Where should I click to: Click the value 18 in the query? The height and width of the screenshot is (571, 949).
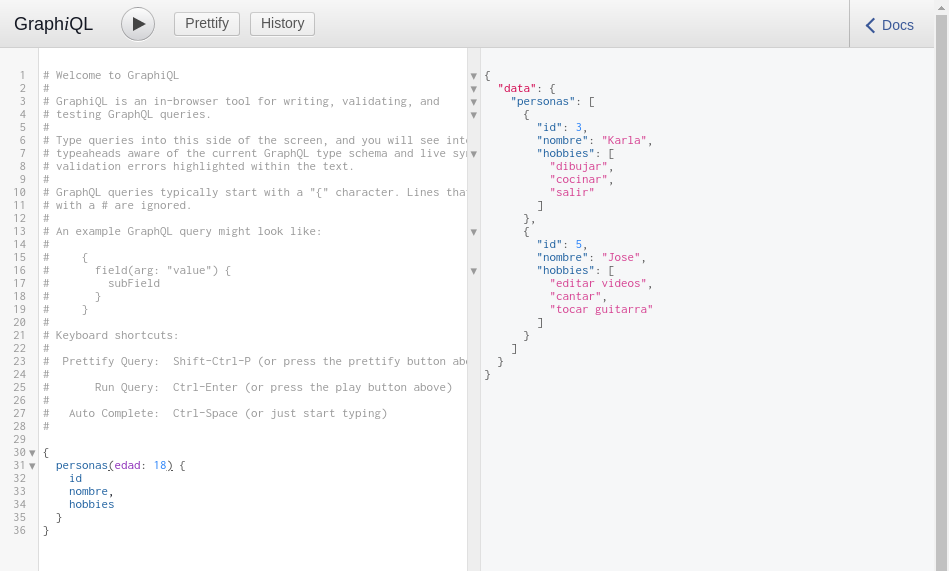click(160, 465)
